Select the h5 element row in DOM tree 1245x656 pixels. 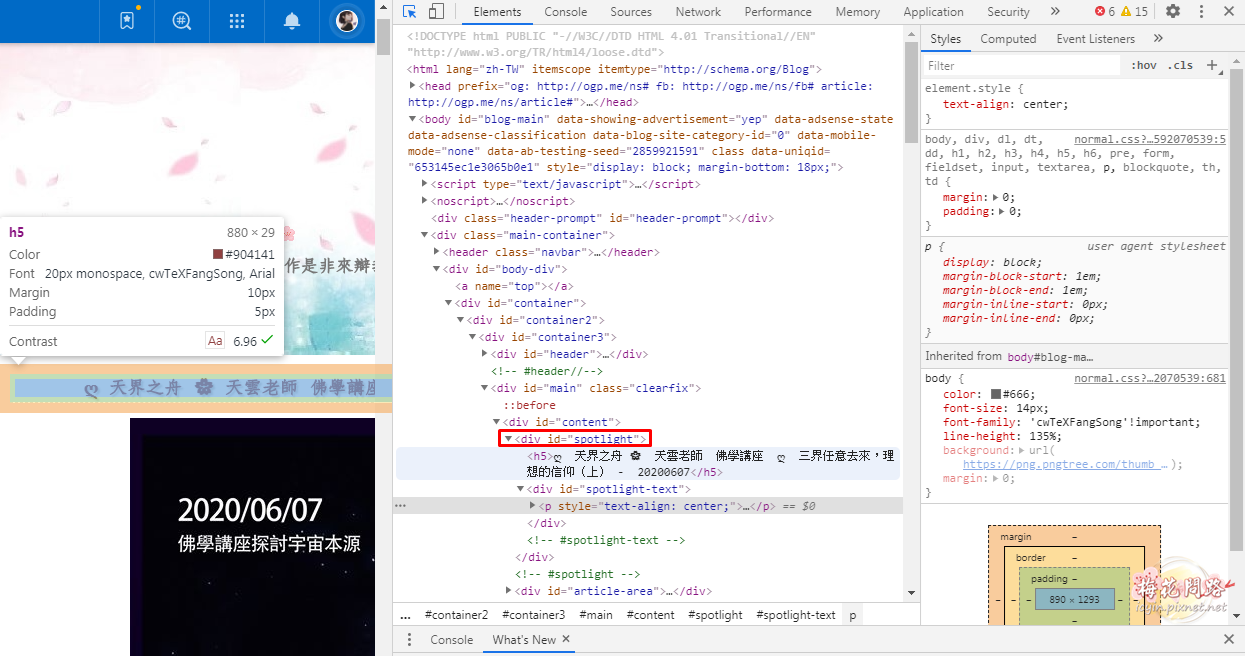click(x=647, y=464)
